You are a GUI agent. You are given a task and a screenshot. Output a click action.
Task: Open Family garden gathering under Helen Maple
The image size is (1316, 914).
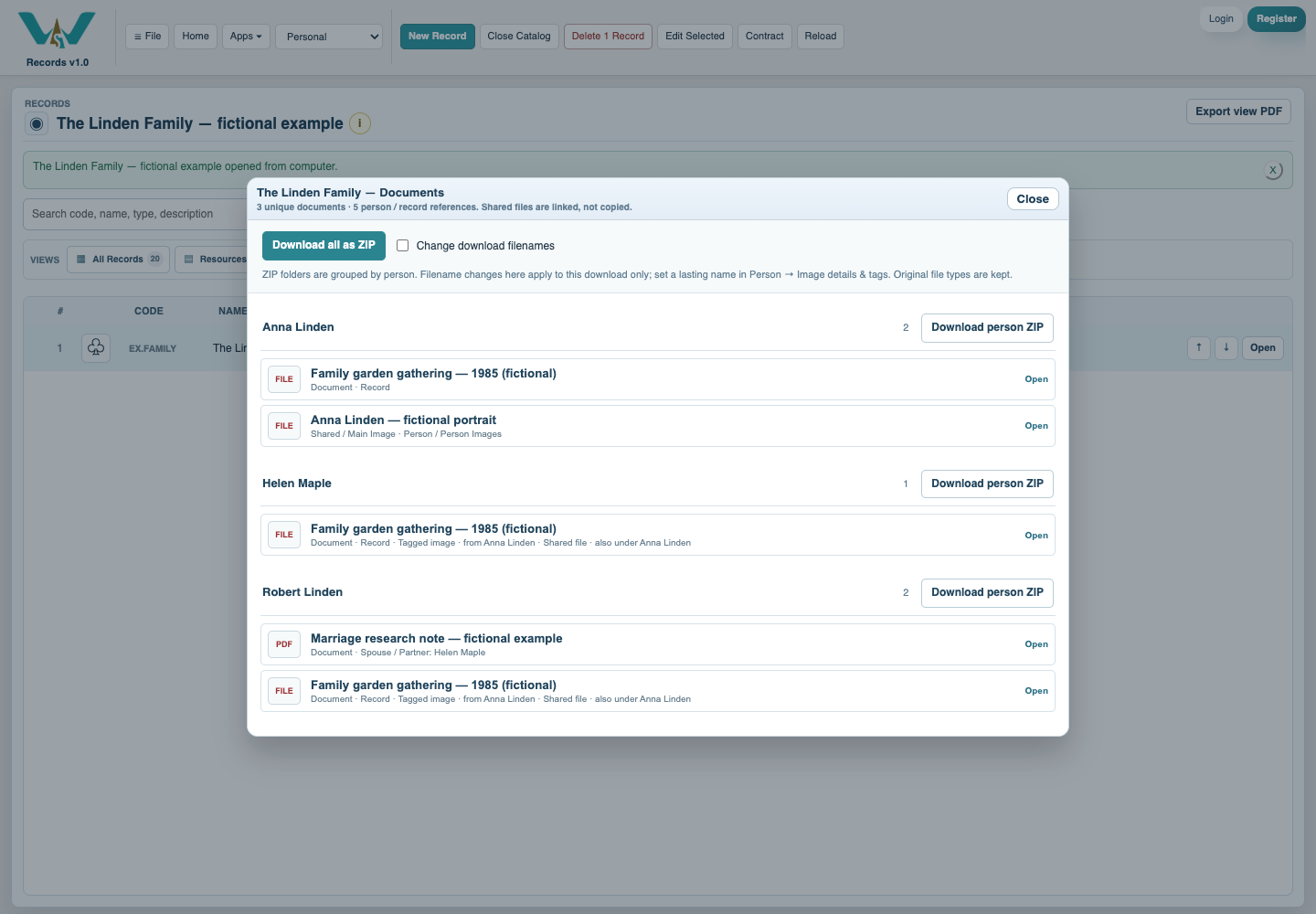tap(1036, 536)
